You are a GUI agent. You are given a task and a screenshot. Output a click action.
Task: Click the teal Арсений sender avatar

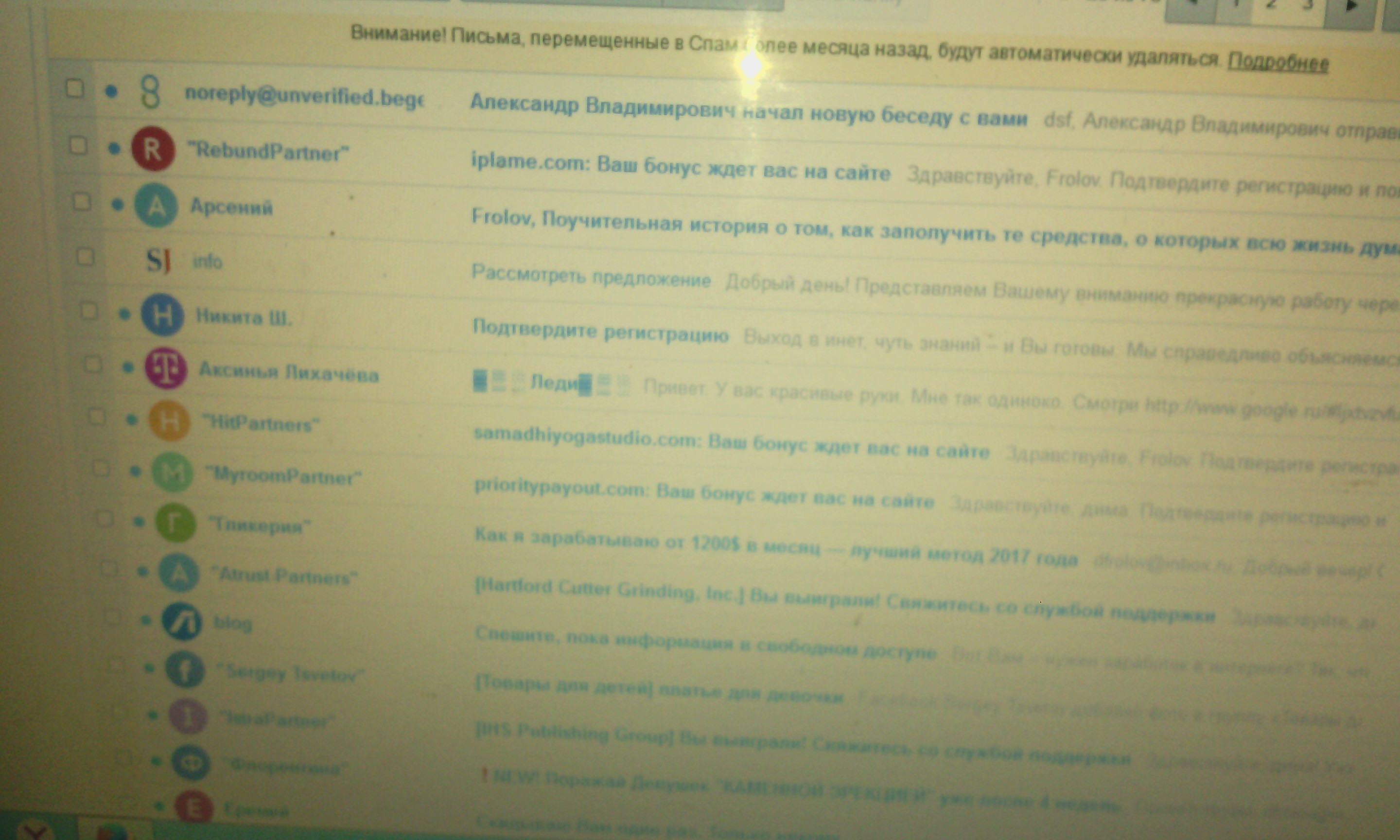click(156, 206)
